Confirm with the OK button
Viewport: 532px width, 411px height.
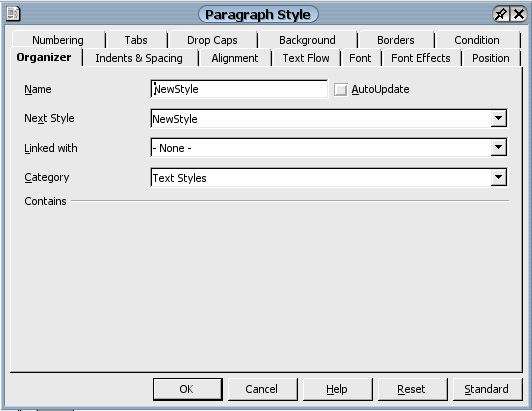pos(187,389)
